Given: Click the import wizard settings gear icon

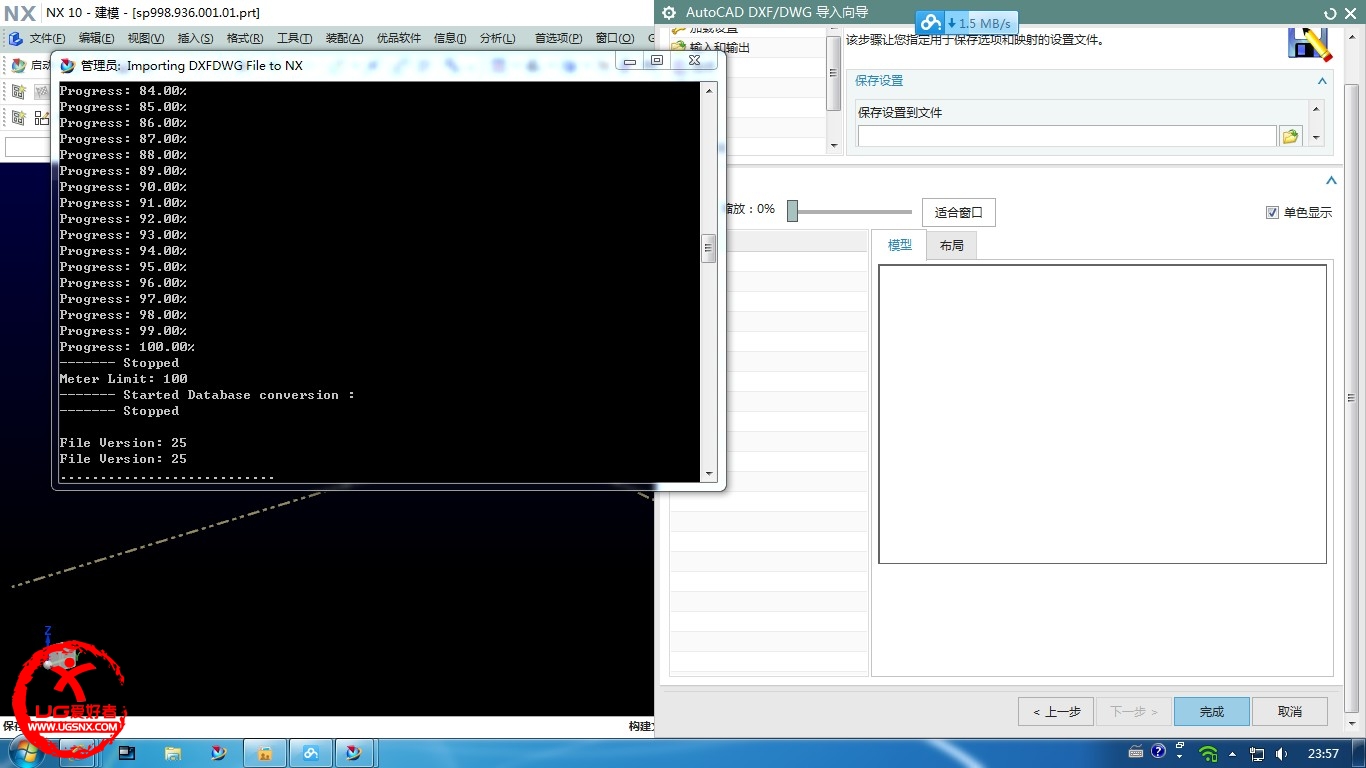Looking at the screenshot, I should pyautogui.click(x=670, y=13).
